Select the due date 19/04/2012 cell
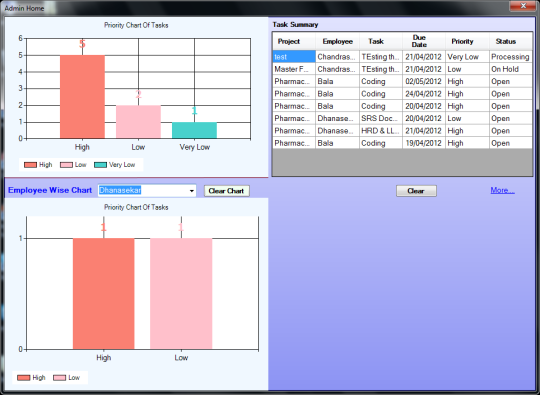 [x=424, y=143]
